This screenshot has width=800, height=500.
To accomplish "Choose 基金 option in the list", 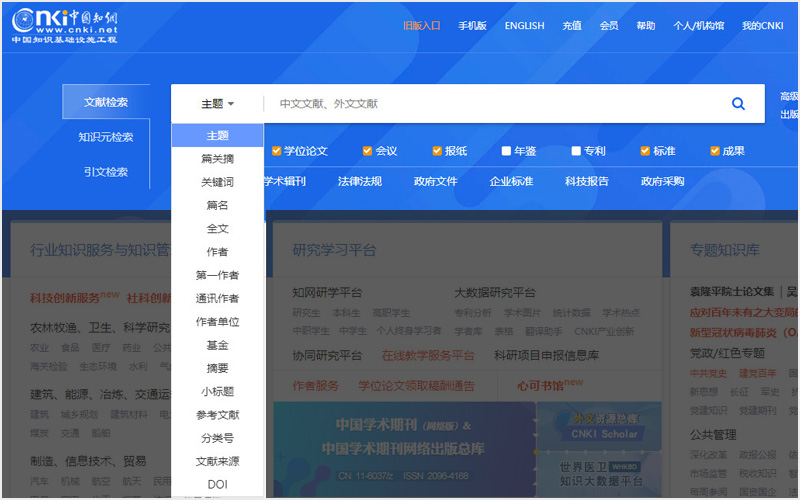I will pyautogui.click(x=217, y=345).
